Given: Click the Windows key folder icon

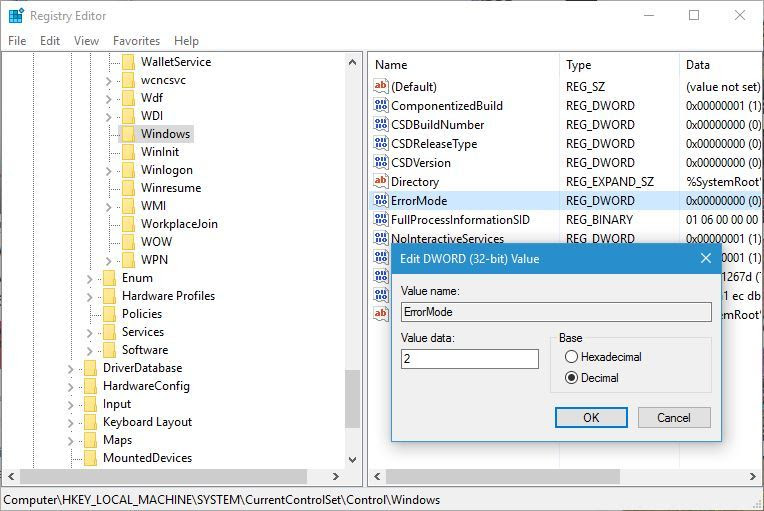Looking at the screenshot, I should tap(129, 133).
